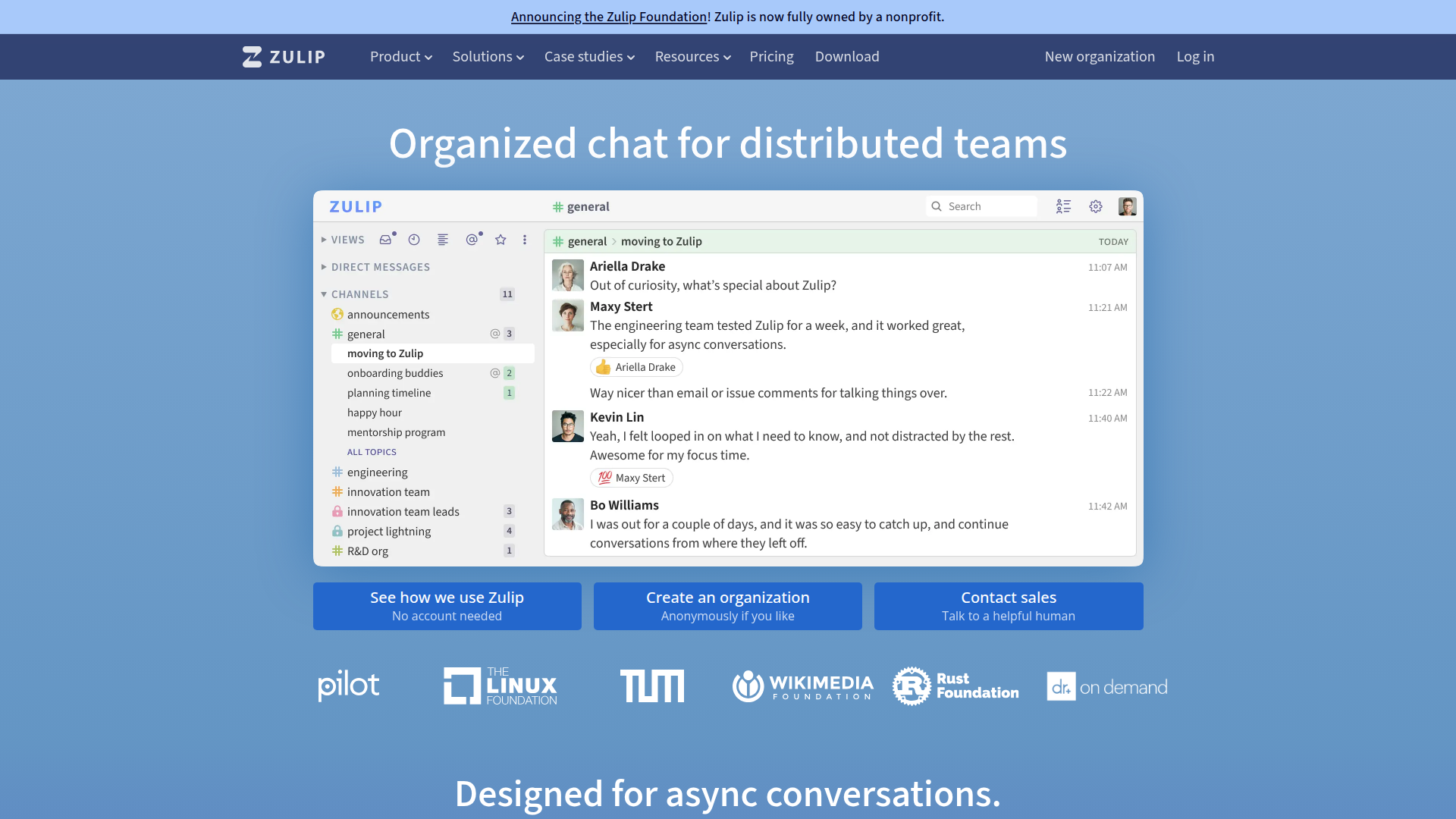
Task: Follow the Announcing the Zulip Foundation link
Action: point(609,17)
